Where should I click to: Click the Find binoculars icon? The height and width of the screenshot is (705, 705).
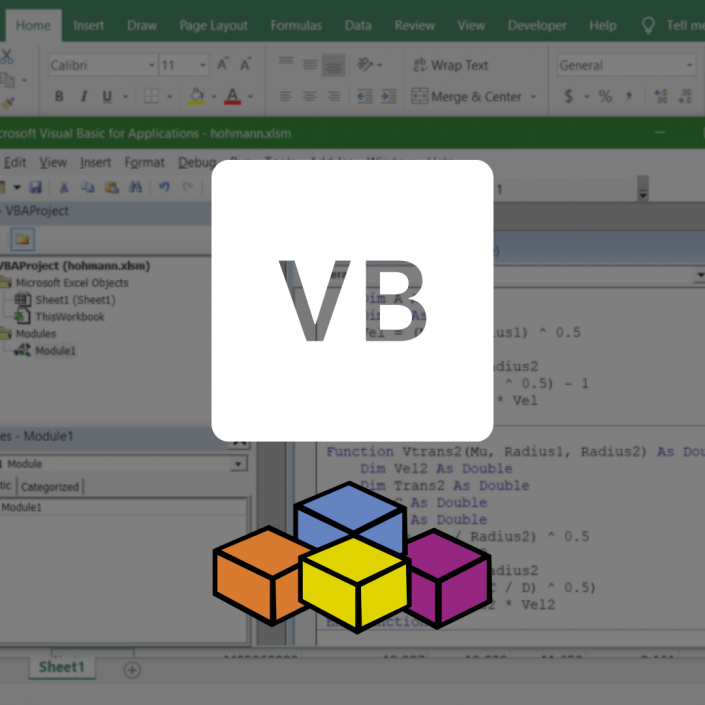tap(135, 187)
